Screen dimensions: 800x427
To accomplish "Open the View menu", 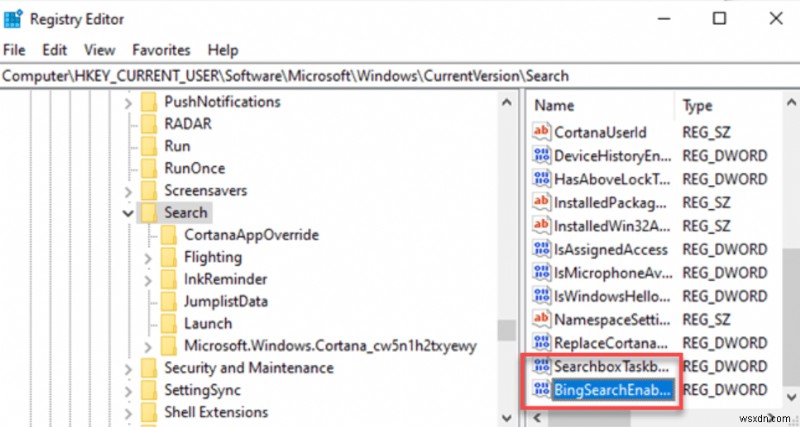I will pyautogui.click(x=99, y=50).
